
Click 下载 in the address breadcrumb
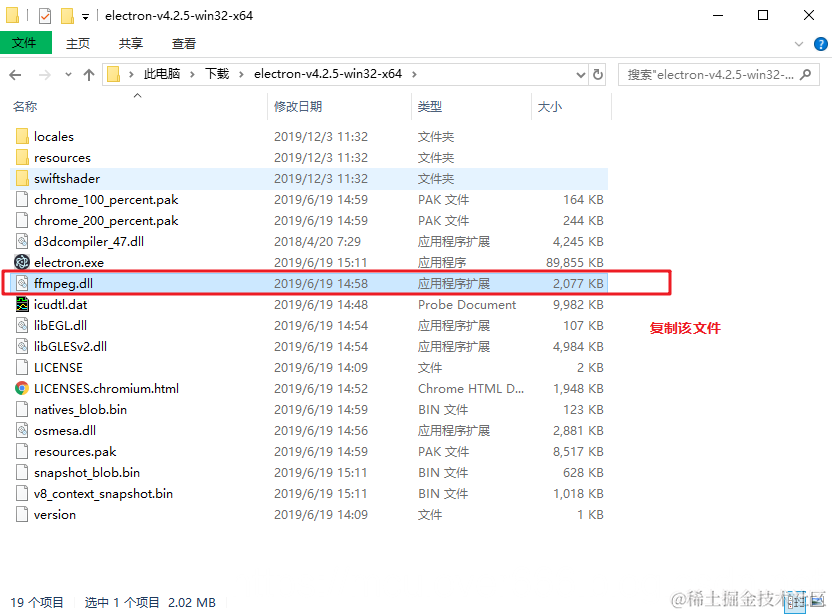coord(217,74)
